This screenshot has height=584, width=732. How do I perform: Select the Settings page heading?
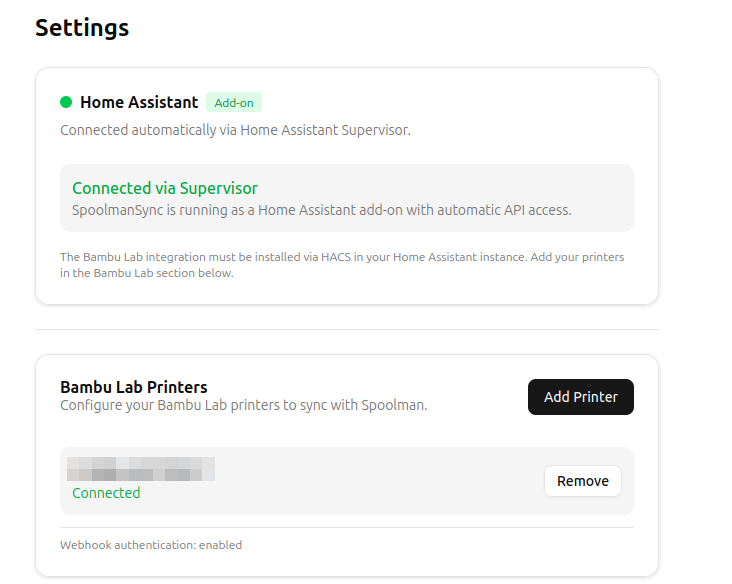[82, 28]
